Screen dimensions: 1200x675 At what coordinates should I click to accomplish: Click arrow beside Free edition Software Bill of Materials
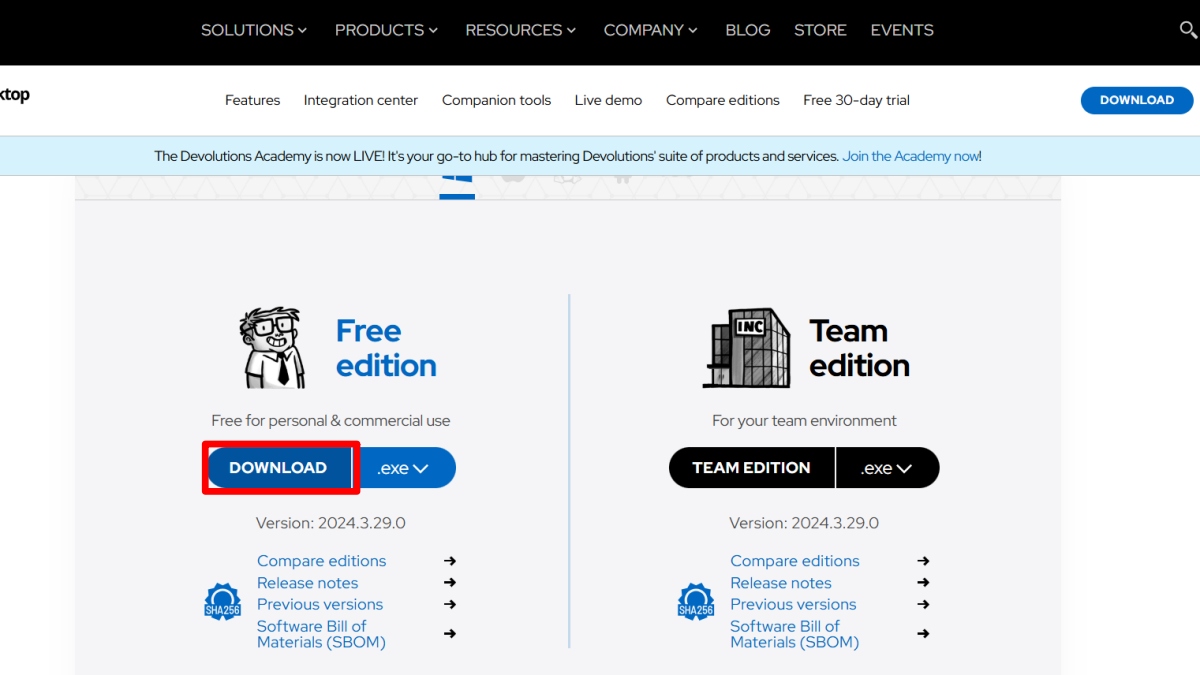coord(450,633)
